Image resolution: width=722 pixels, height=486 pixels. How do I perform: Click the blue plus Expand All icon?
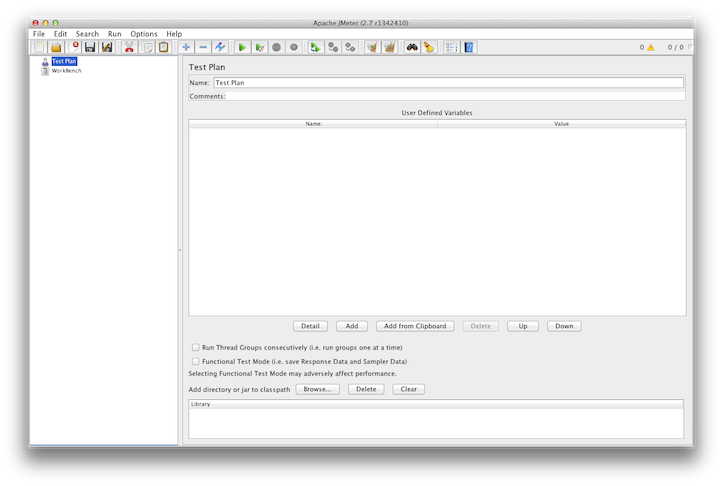[x=186, y=47]
